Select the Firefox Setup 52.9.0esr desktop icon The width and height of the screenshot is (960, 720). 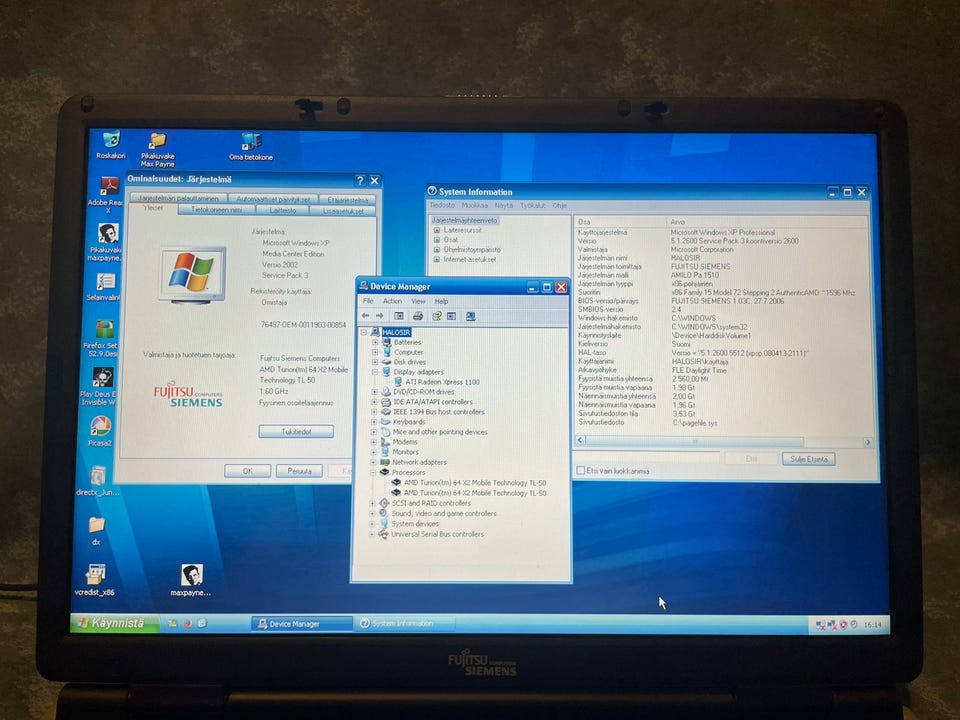[103, 339]
